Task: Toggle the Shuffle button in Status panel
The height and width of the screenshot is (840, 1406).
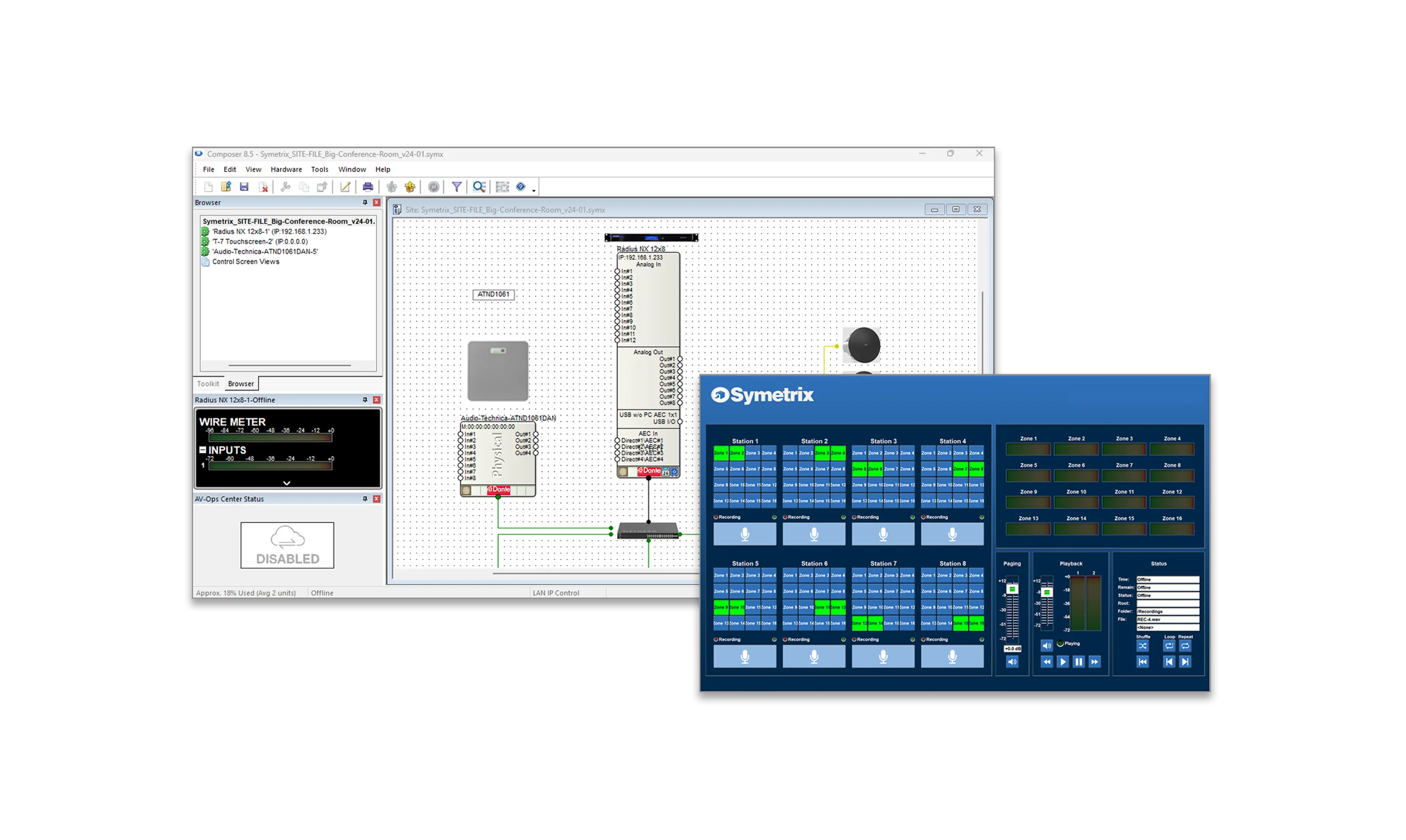Action: [1142, 646]
